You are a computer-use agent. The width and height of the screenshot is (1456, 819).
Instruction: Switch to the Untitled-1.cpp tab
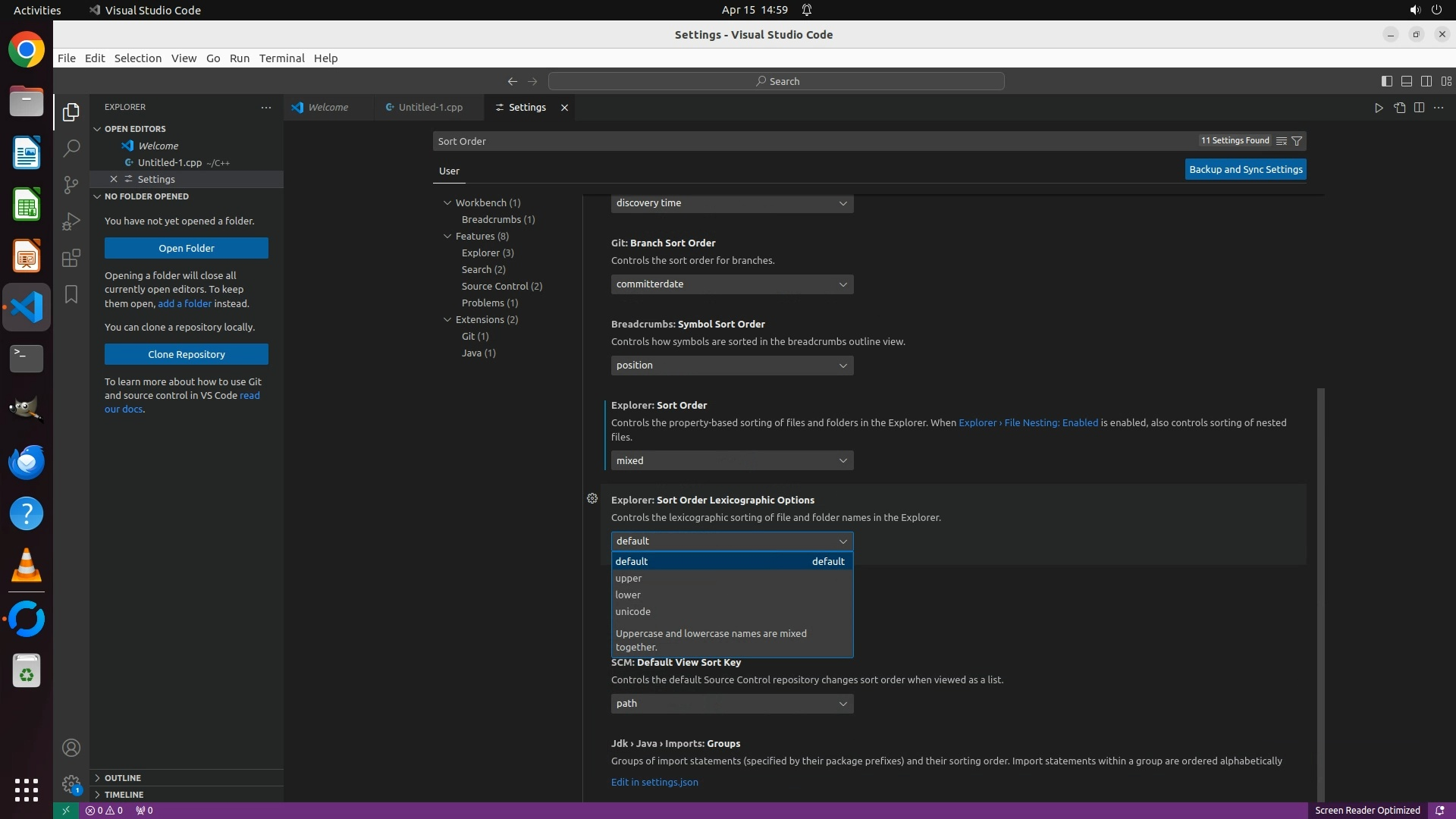(x=430, y=108)
